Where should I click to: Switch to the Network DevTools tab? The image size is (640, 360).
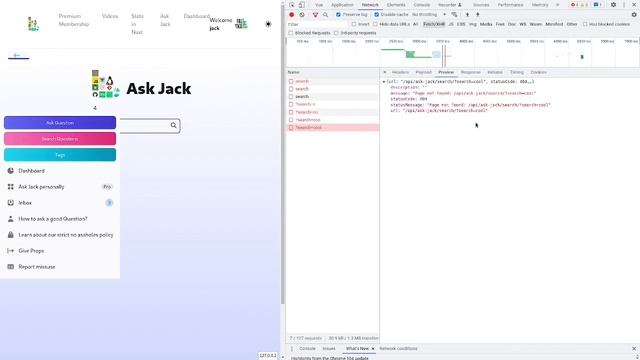coord(370,5)
